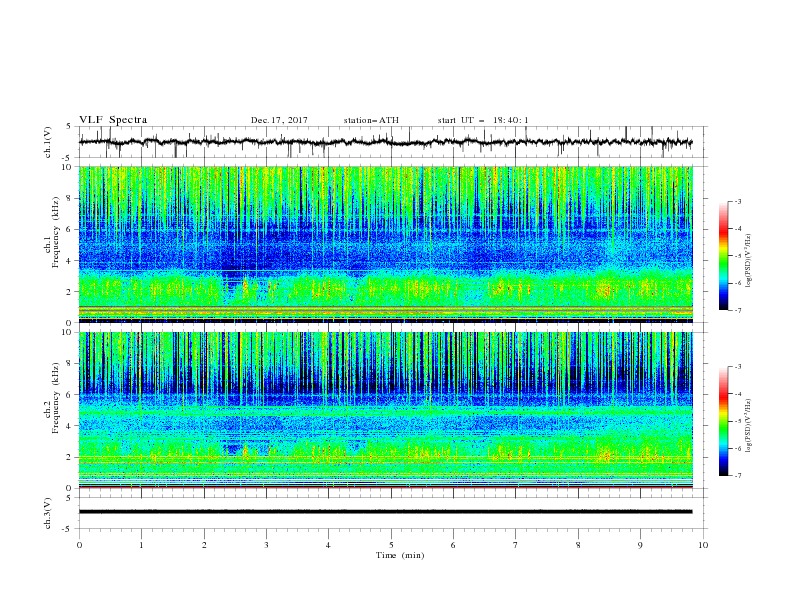Click time axis tick label "10"

click(x=703, y=545)
